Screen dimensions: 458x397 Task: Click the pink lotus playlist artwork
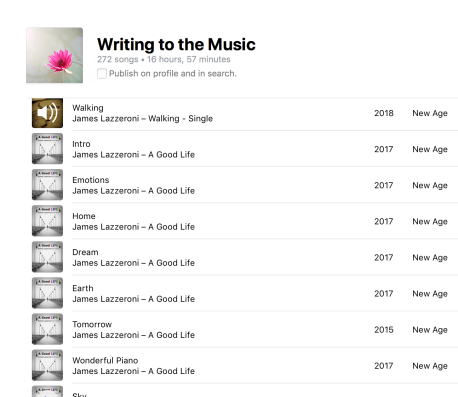[55, 55]
